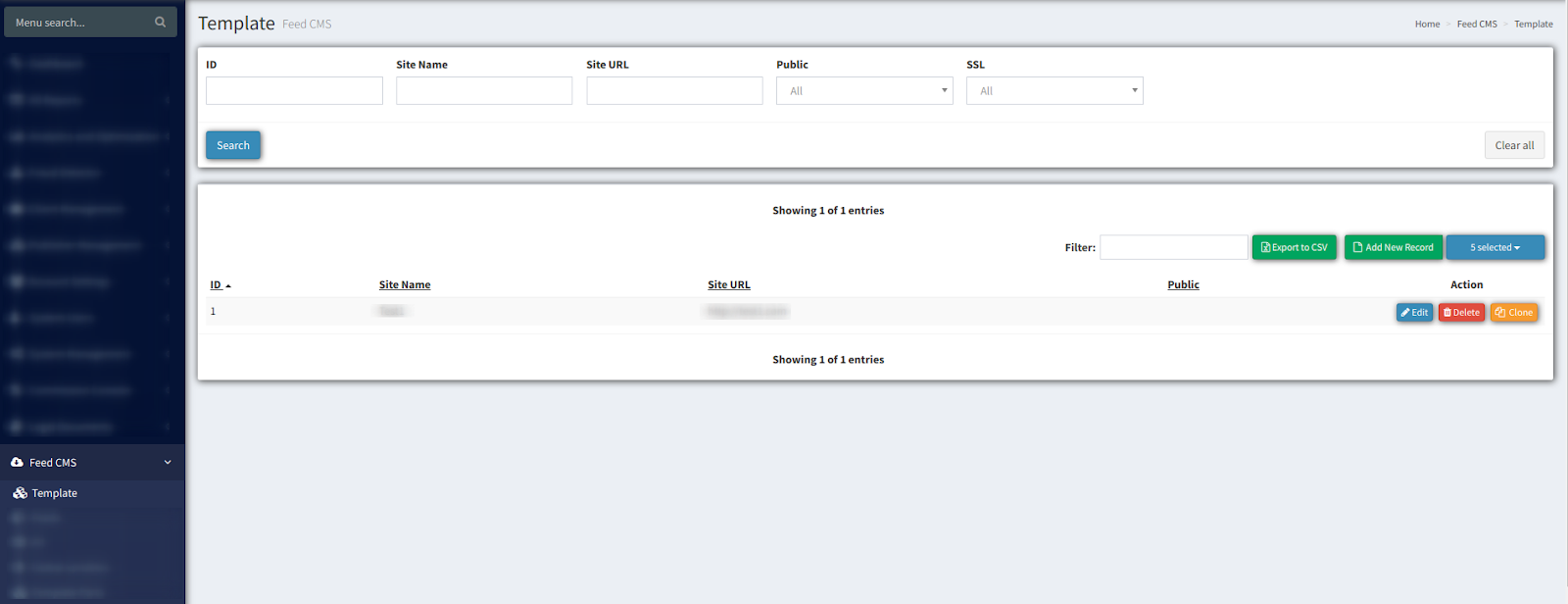Click the Template cubes icon in sidebar
Screen dimensions: 1568x604
pos(20,493)
